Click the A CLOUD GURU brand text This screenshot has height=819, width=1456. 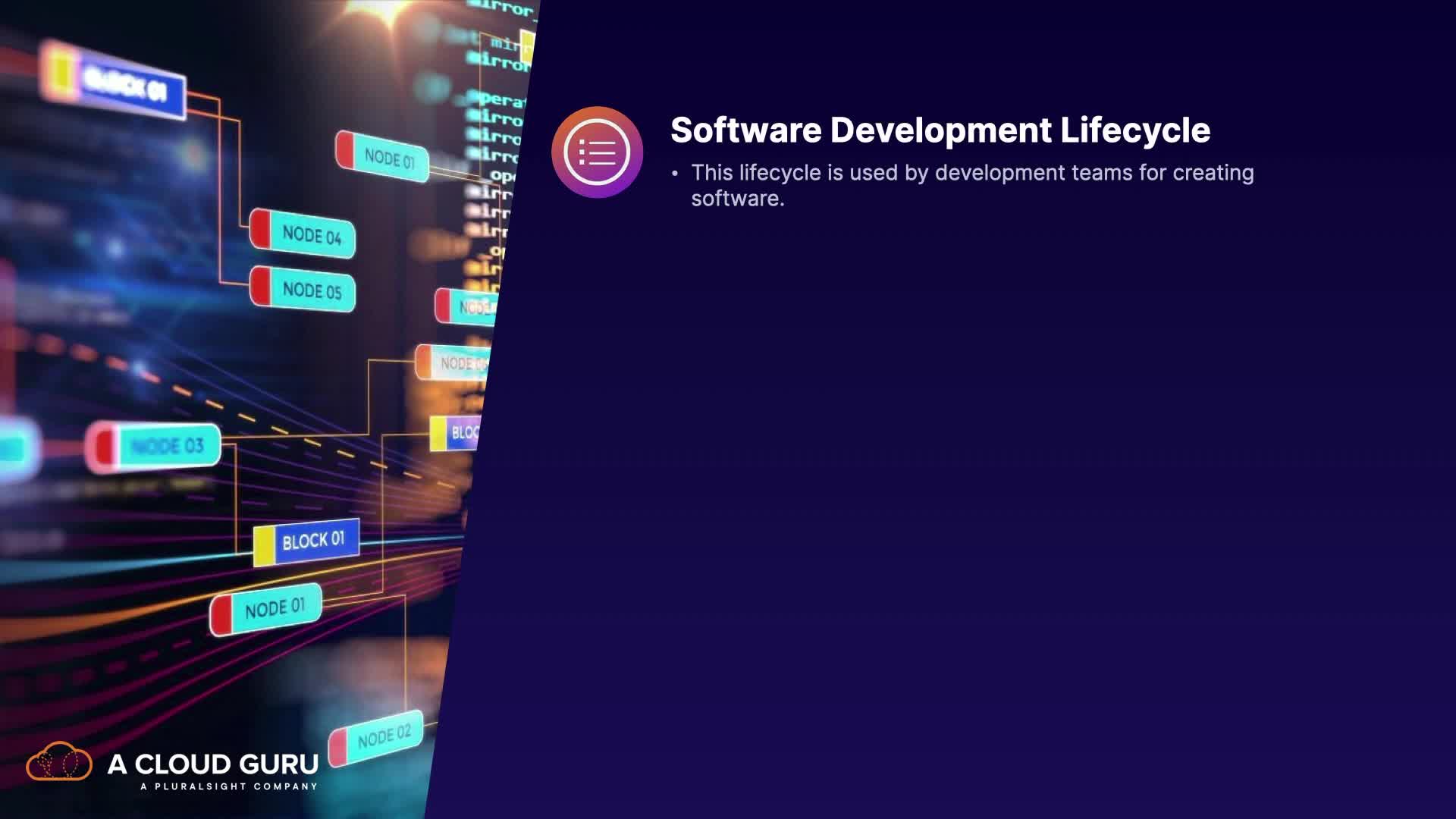click(213, 764)
